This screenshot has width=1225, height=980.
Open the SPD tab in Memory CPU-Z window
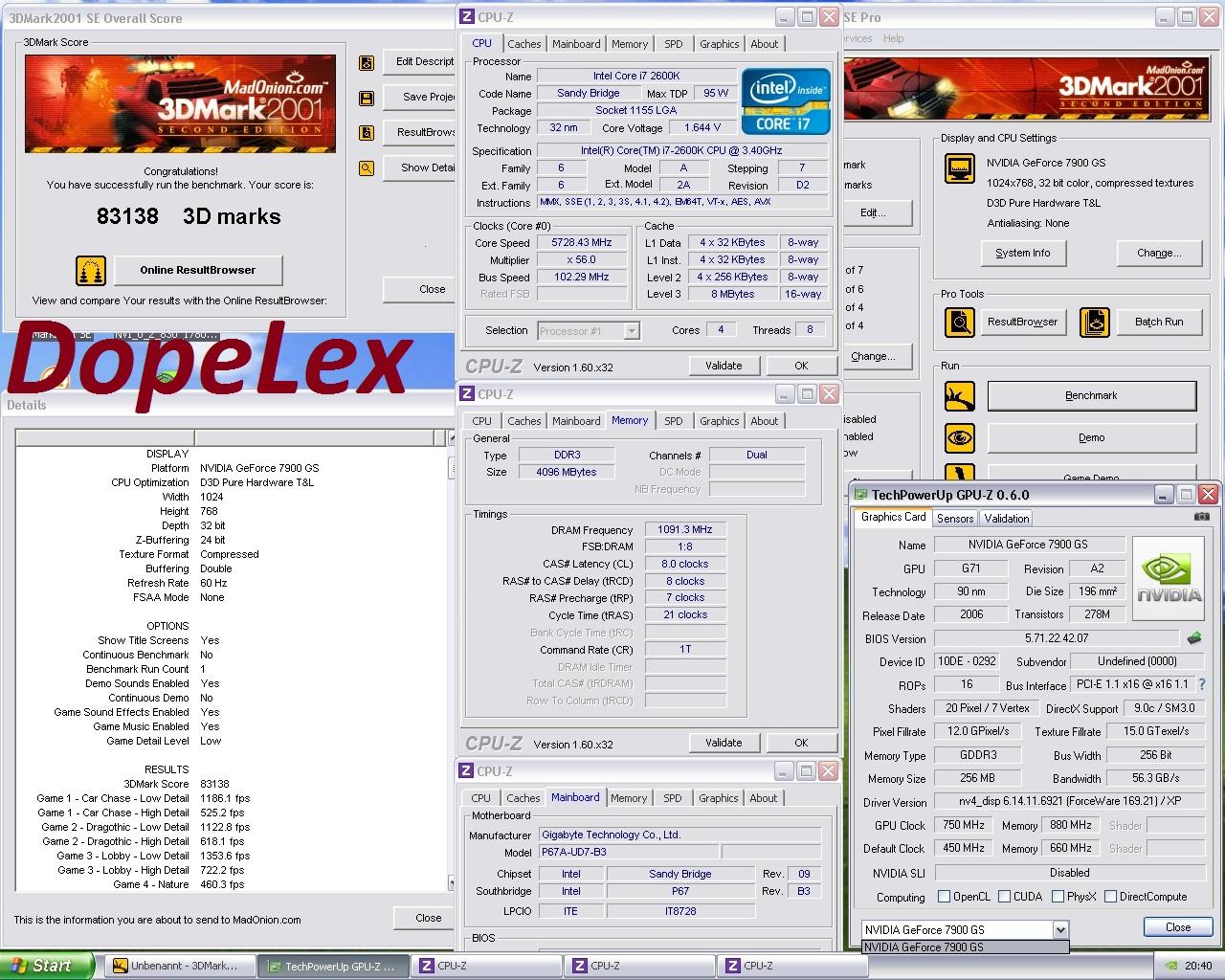[x=674, y=421]
